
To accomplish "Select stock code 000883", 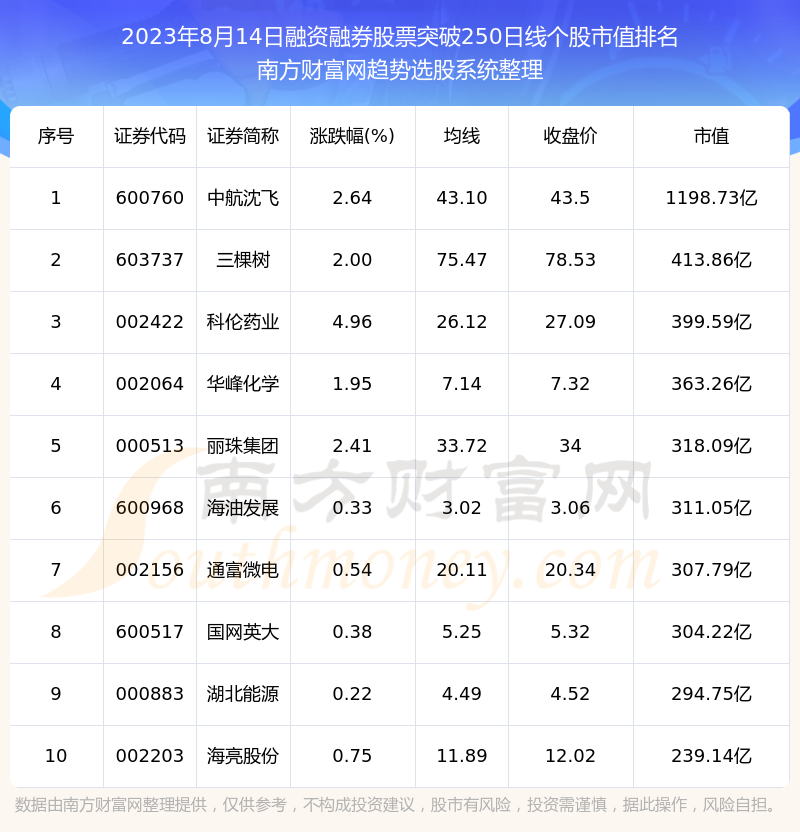I will tap(150, 694).
